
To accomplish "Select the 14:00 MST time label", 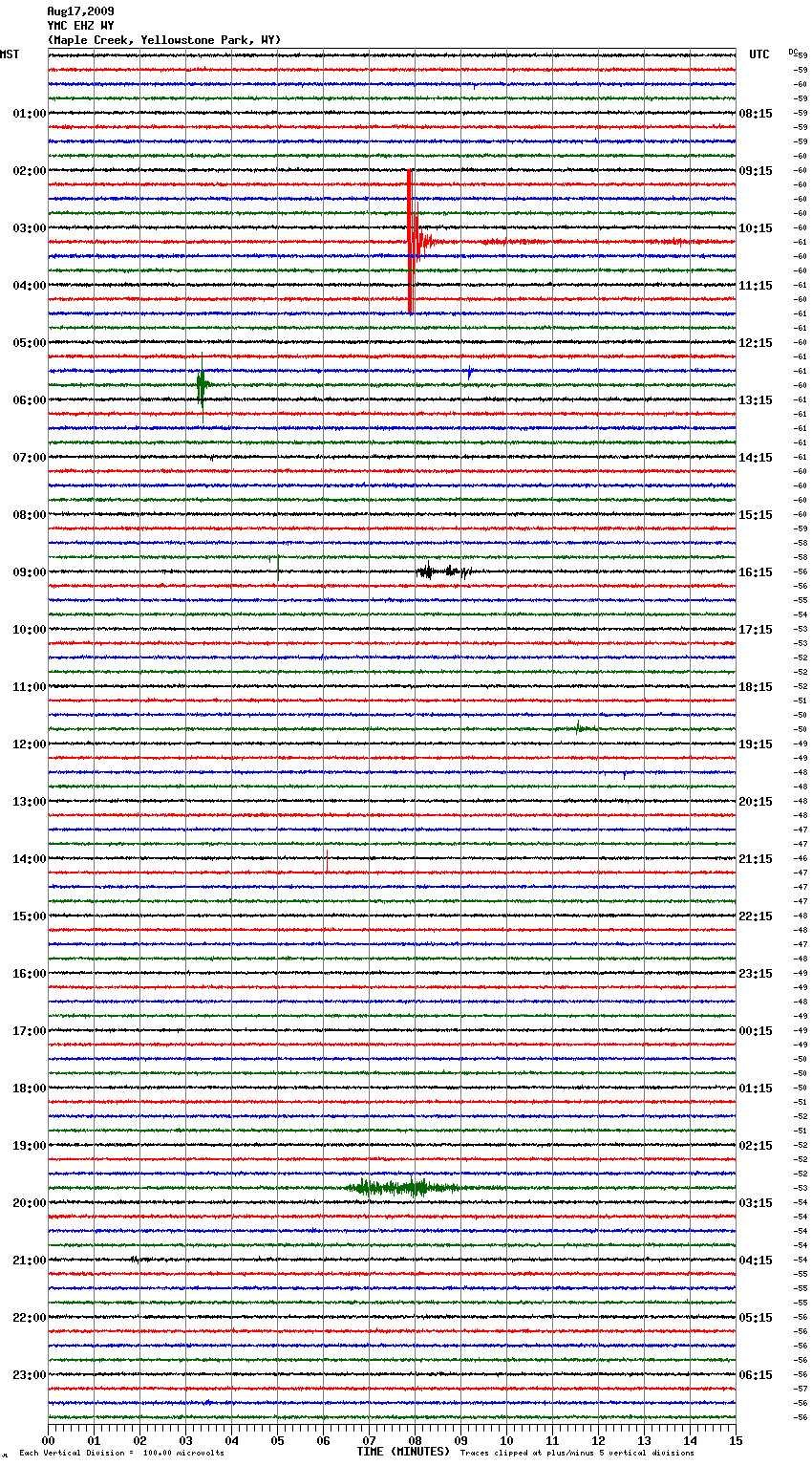I will [x=30, y=859].
